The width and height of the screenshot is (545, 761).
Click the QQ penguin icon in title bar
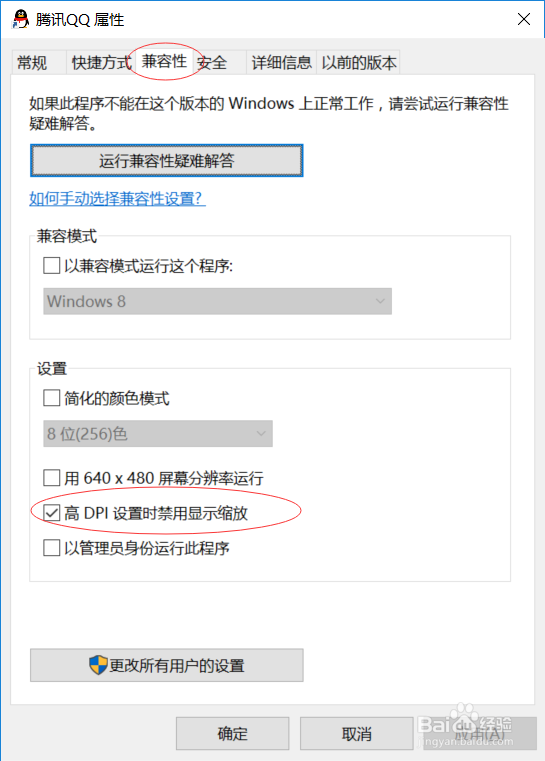[x=20, y=19]
